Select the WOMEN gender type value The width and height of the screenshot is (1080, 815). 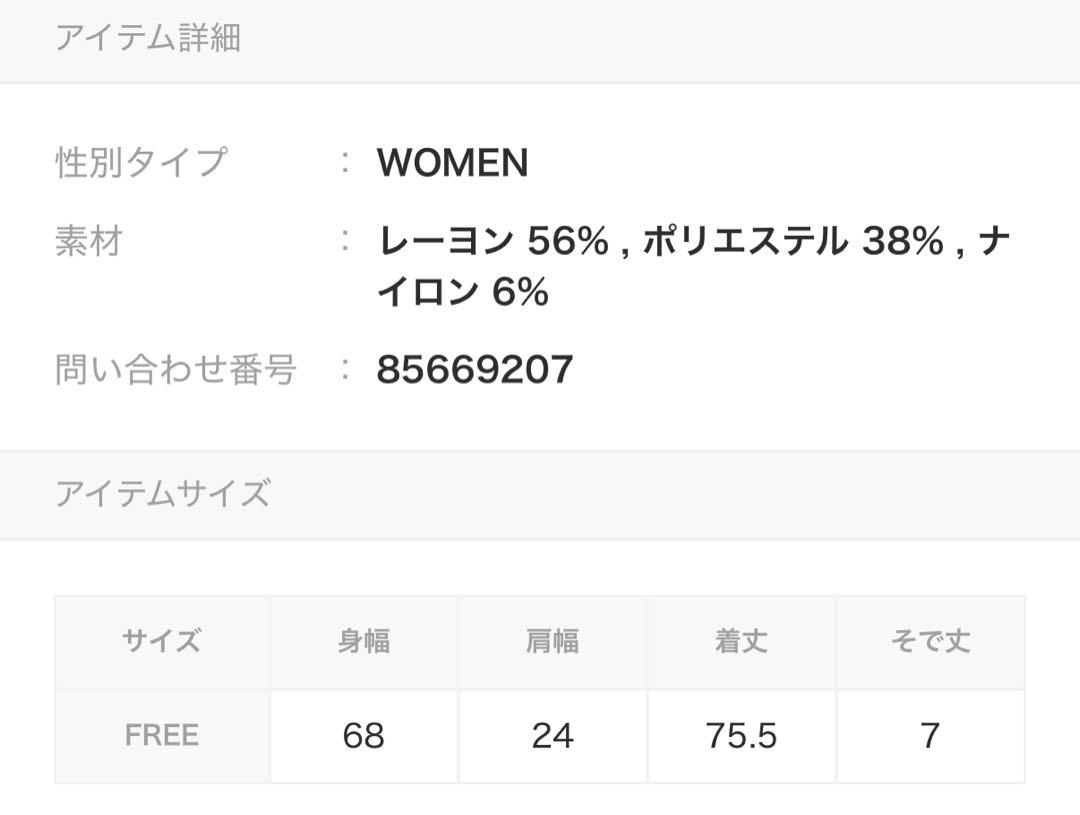[x=453, y=163]
